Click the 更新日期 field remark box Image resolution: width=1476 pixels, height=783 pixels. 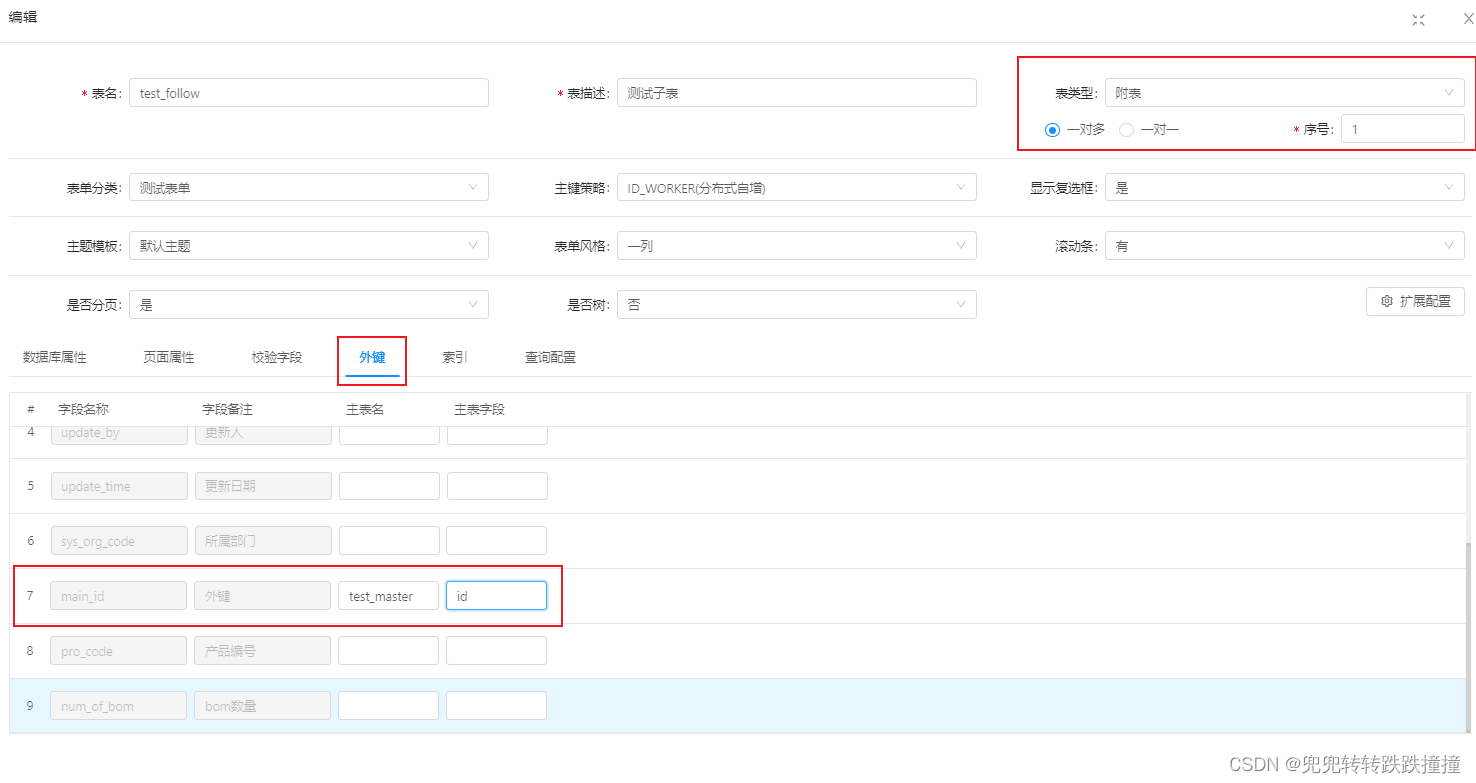(x=263, y=486)
